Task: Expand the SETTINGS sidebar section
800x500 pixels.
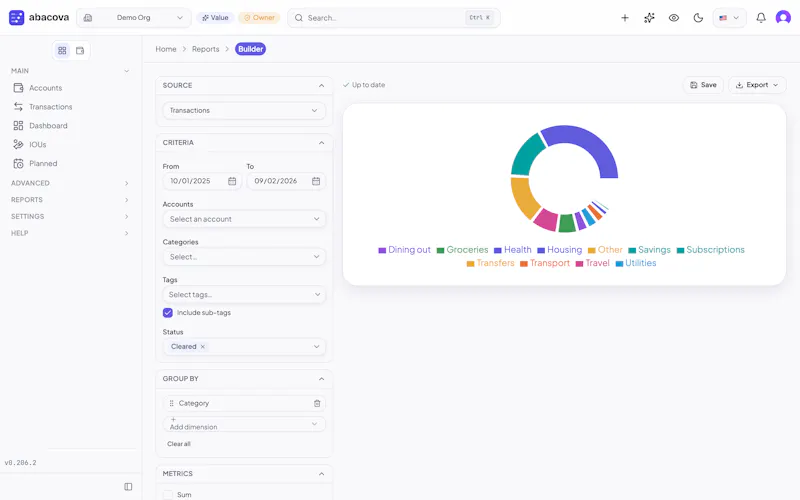Action: [70, 216]
